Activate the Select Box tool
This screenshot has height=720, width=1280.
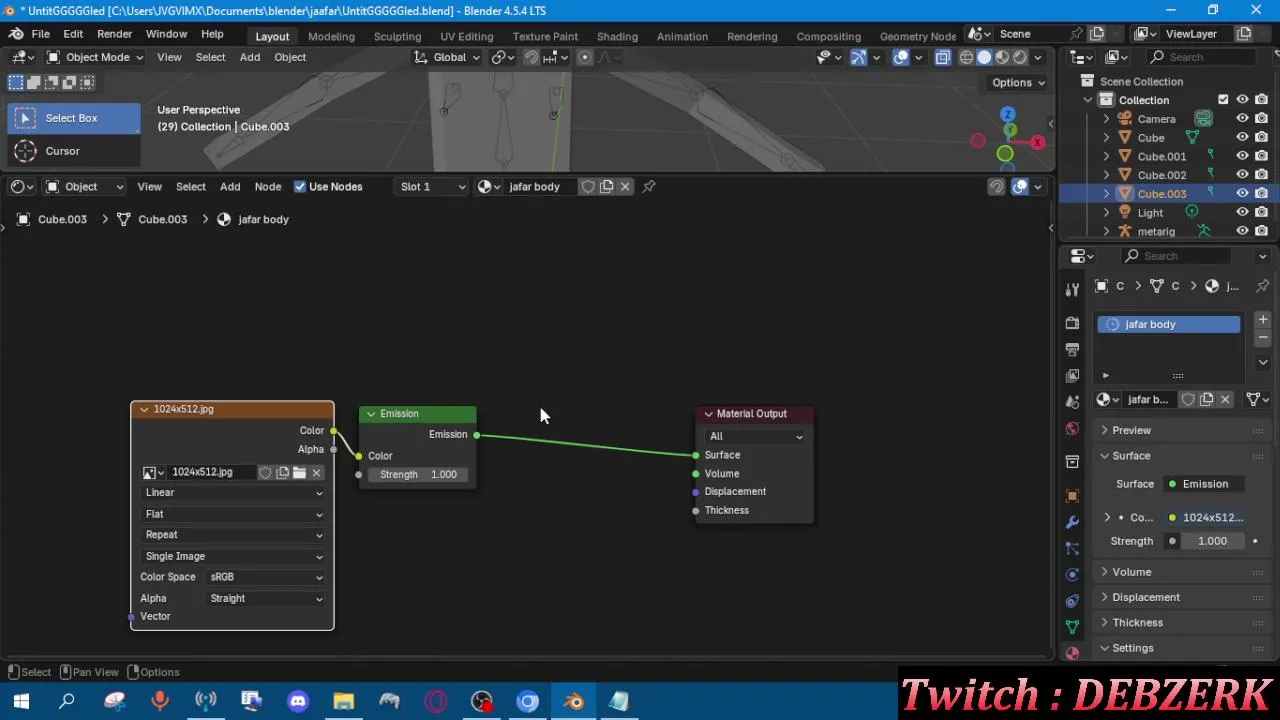pos(74,118)
